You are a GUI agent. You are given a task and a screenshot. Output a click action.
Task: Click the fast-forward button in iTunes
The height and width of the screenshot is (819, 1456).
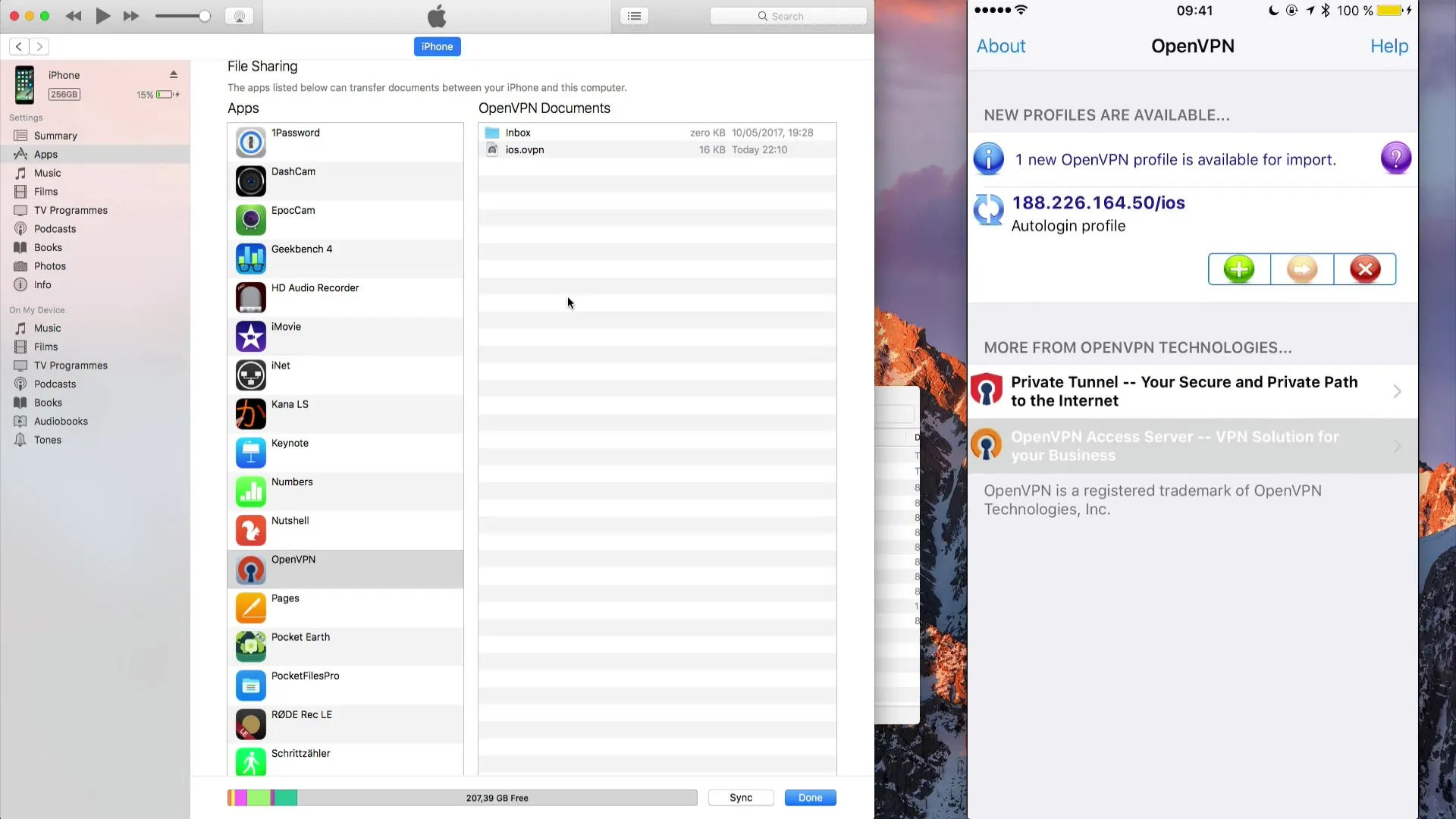tap(131, 16)
